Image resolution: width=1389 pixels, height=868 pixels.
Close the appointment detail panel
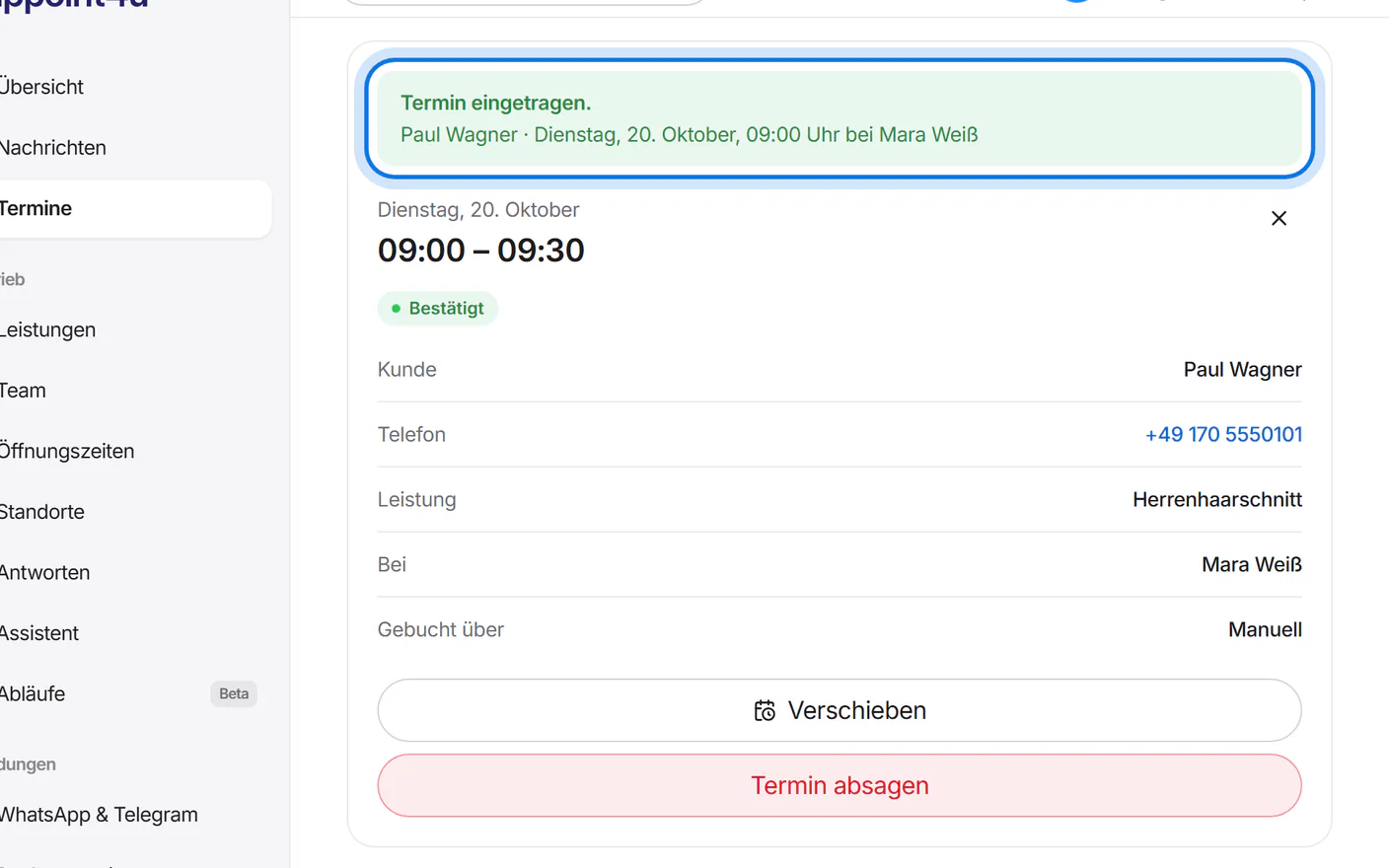[1279, 218]
